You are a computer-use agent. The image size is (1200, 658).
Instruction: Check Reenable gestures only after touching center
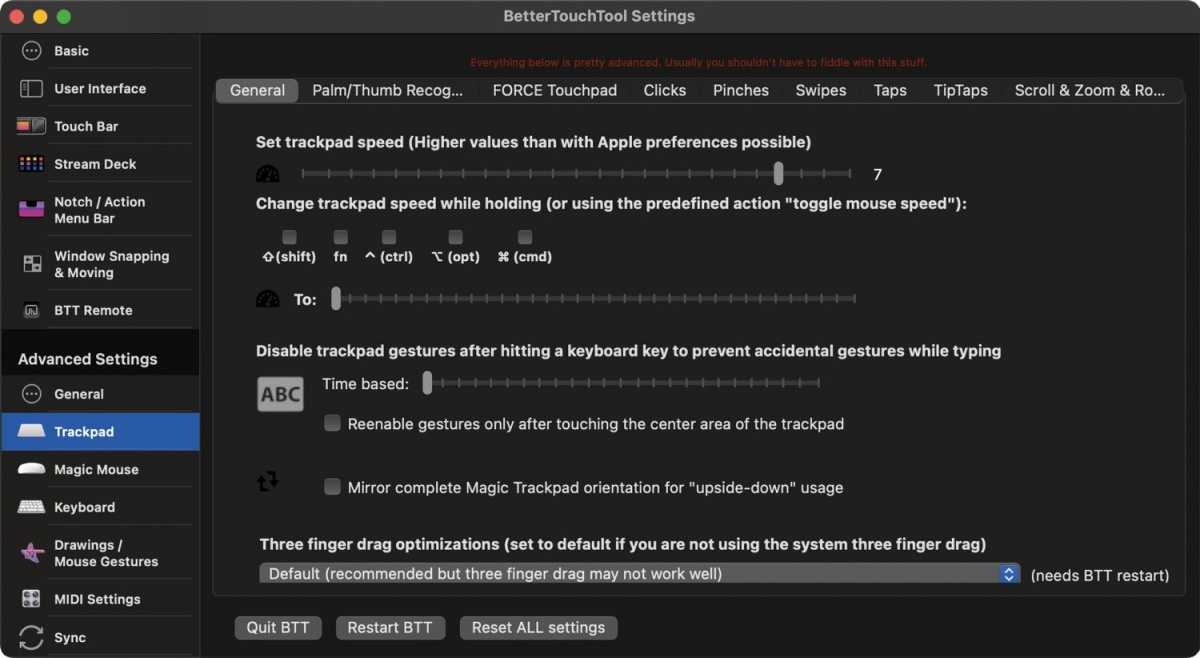[333, 423]
